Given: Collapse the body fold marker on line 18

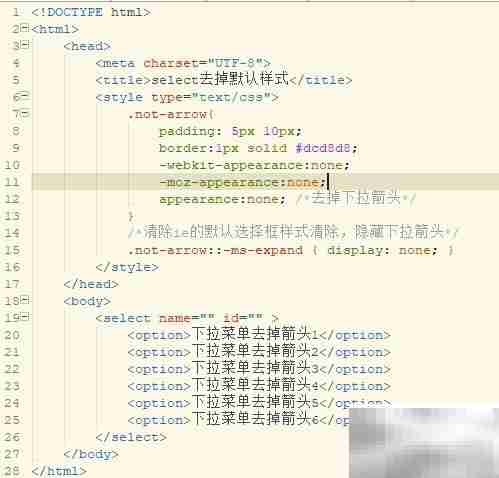Looking at the screenshot, I should point(25,300).
